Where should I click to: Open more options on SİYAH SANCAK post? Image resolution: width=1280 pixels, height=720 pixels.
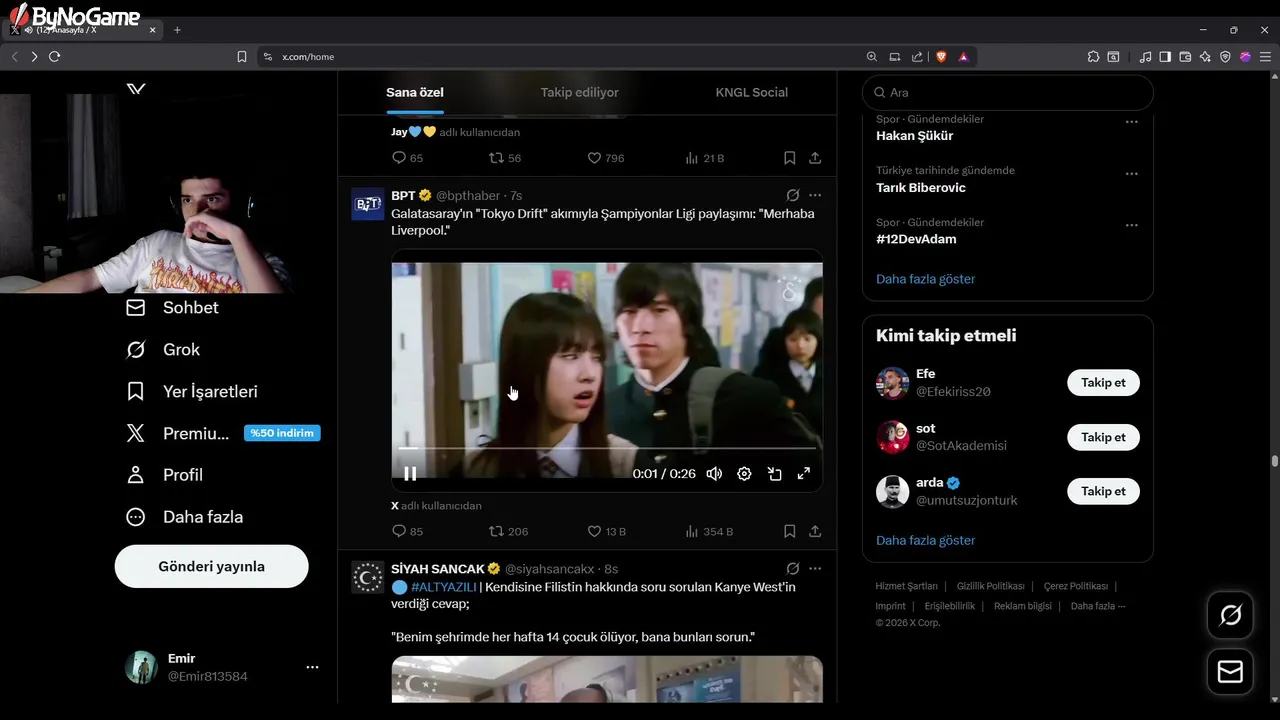(815, 568)
